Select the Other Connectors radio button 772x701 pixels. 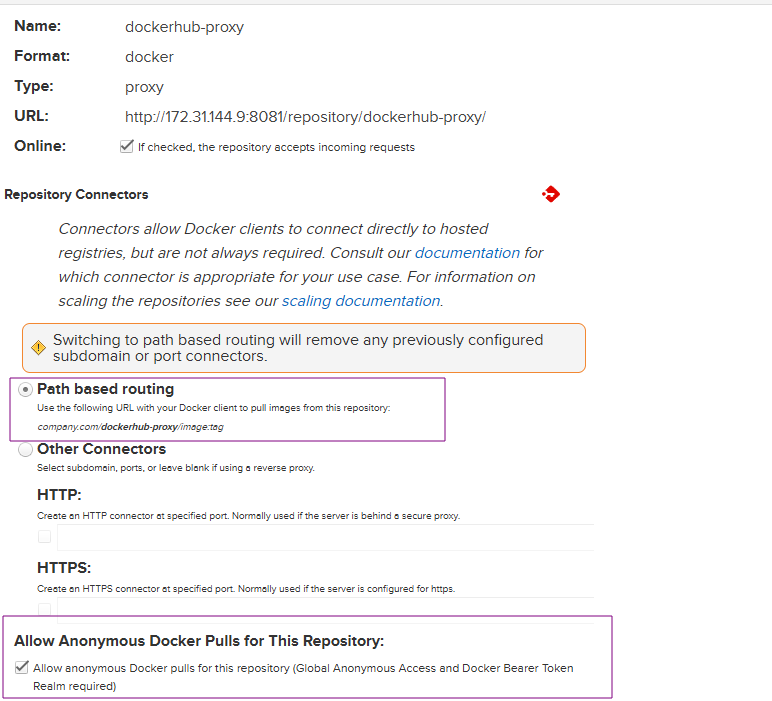click(x=26, y=450)
